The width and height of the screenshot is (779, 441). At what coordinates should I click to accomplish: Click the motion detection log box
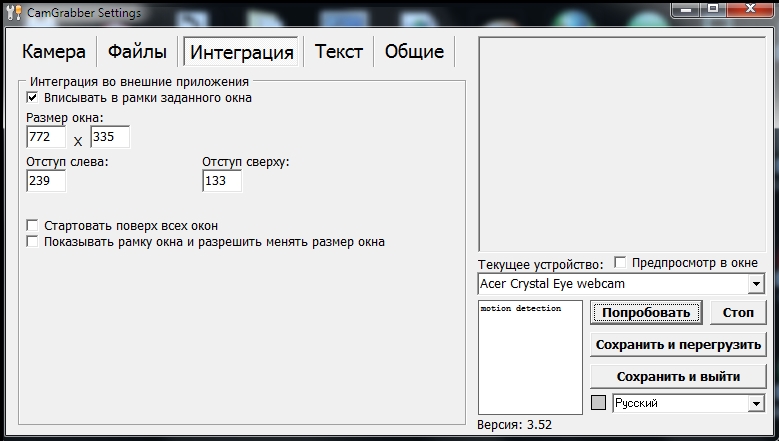coord(530,357)
